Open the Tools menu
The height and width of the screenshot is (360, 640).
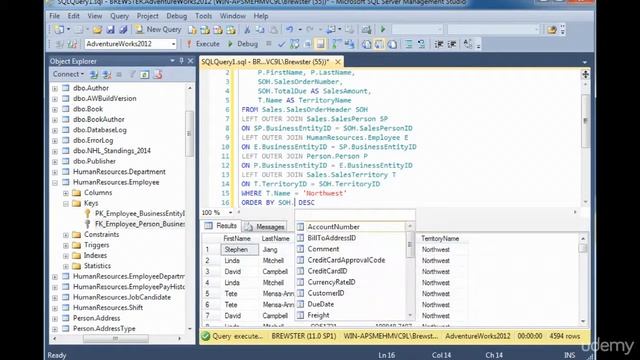(x=203, y=16)
